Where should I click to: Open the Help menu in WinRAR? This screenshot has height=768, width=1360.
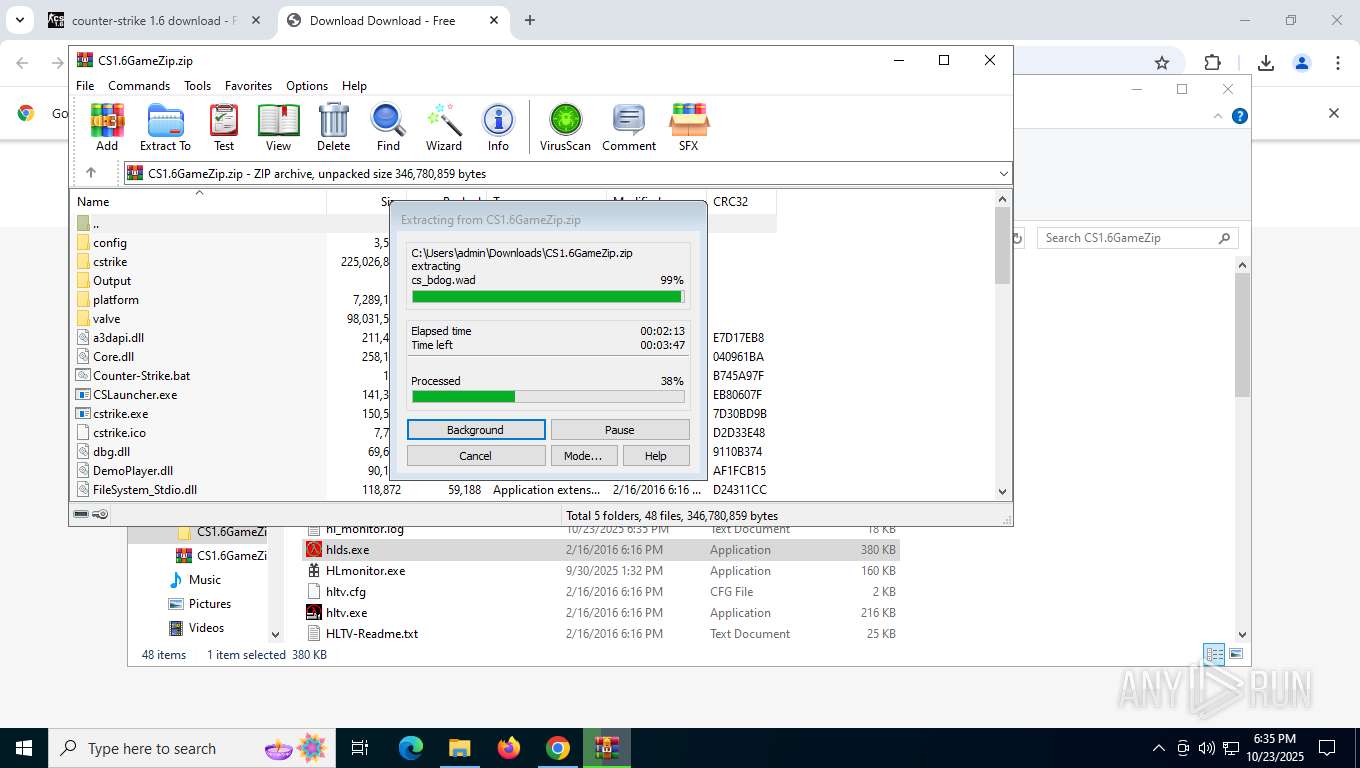(354, 86)
